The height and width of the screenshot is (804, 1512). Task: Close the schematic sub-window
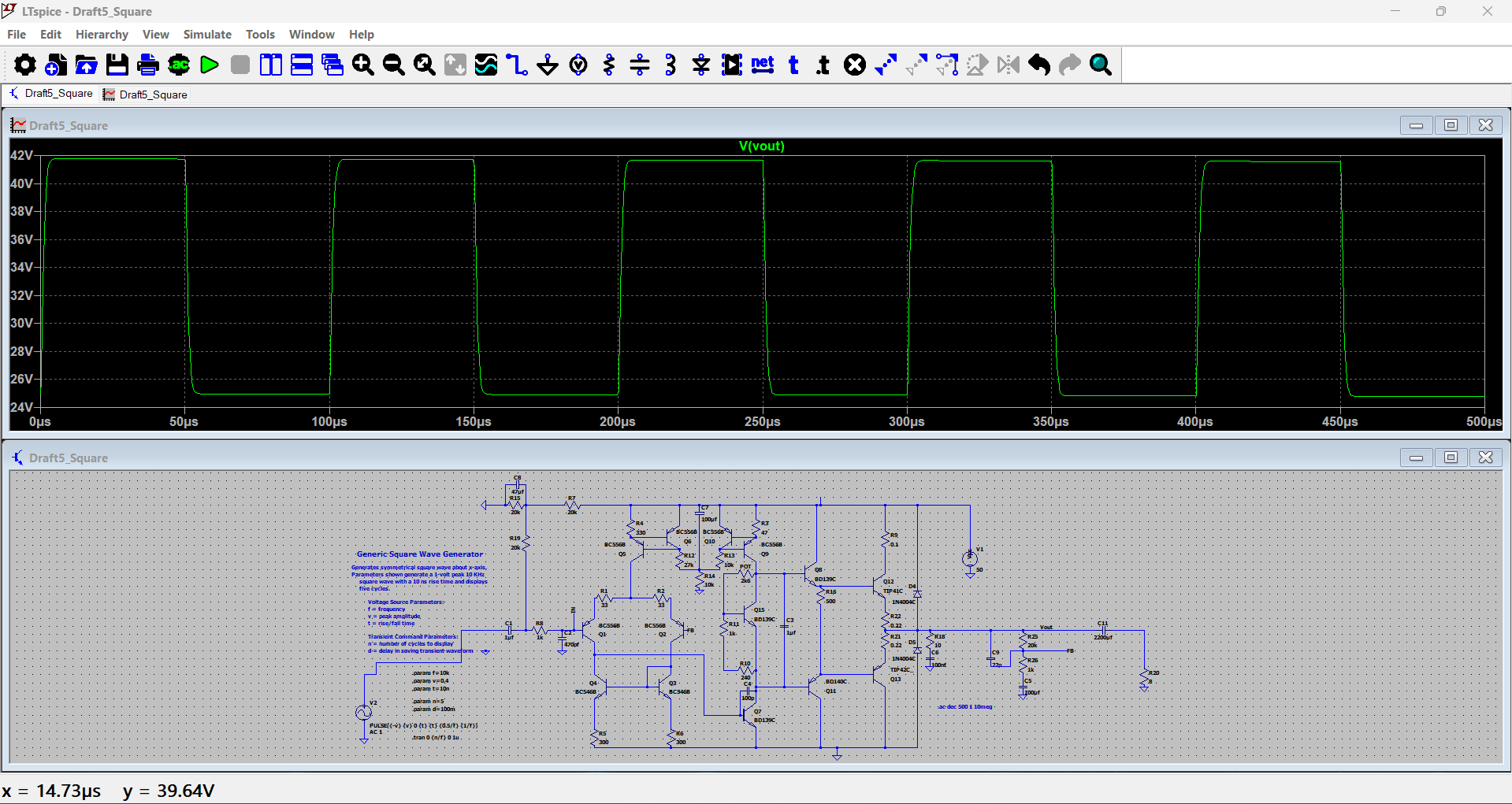point(1485,458)
